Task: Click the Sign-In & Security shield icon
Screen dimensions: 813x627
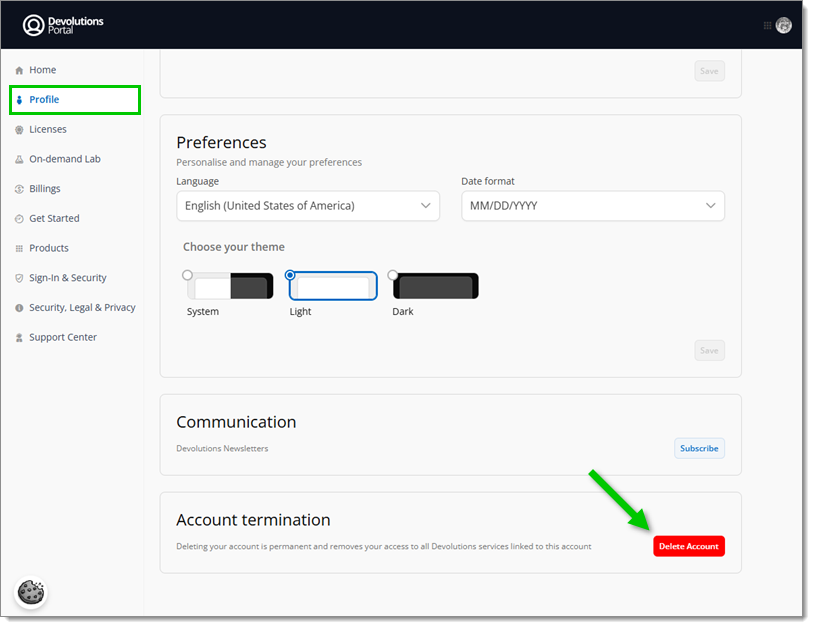Action: [19, 278]
